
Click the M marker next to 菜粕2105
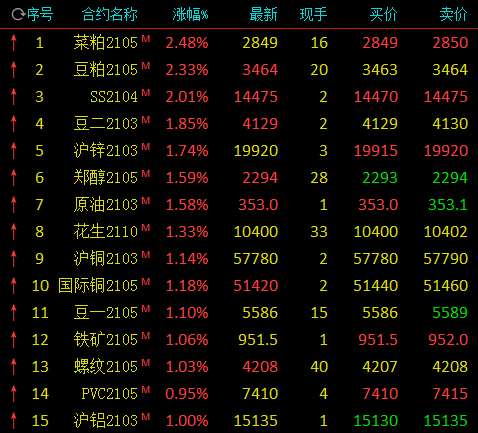[146, 39]
